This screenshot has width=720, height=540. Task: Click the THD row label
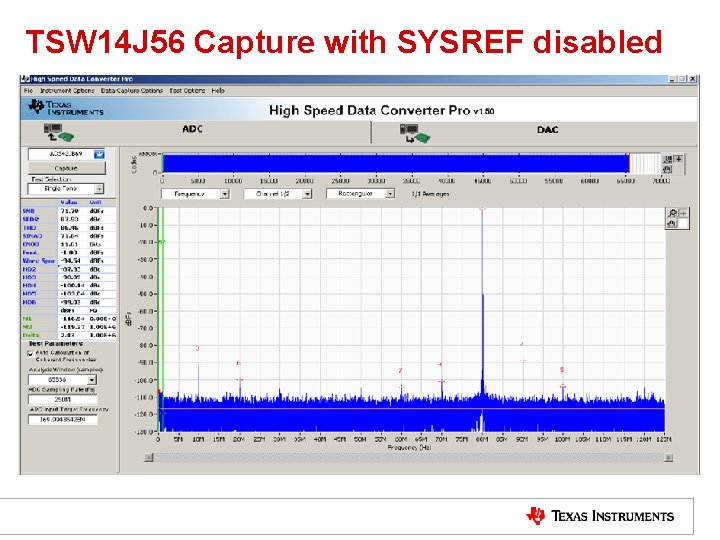29,227
